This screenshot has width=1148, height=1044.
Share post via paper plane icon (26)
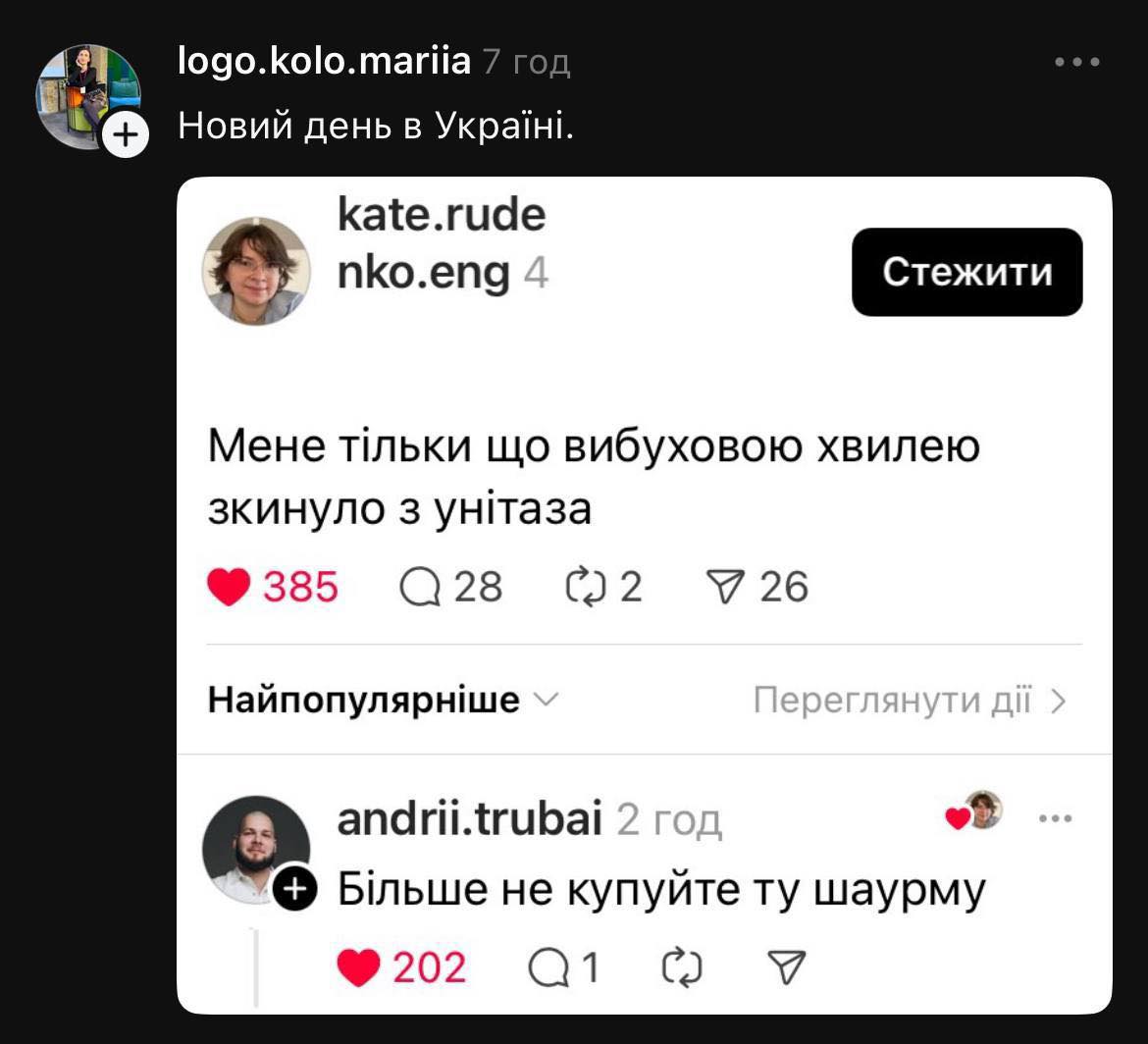pyautogui.click(x=727, y=587)
